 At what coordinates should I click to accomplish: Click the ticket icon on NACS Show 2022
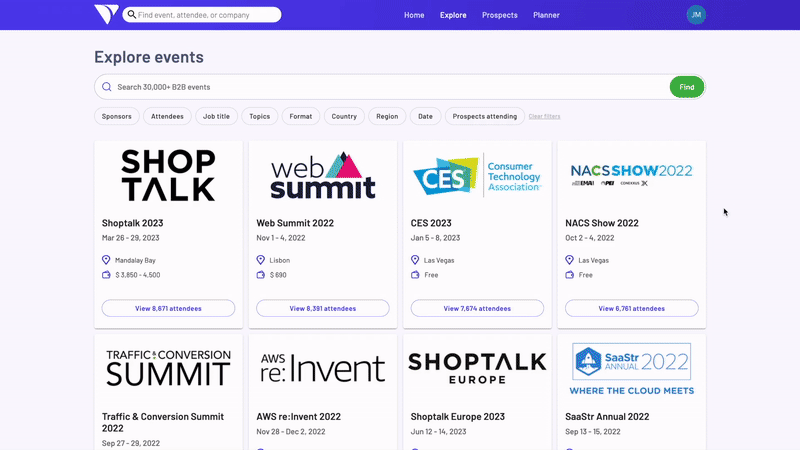(x=569, y=274)
